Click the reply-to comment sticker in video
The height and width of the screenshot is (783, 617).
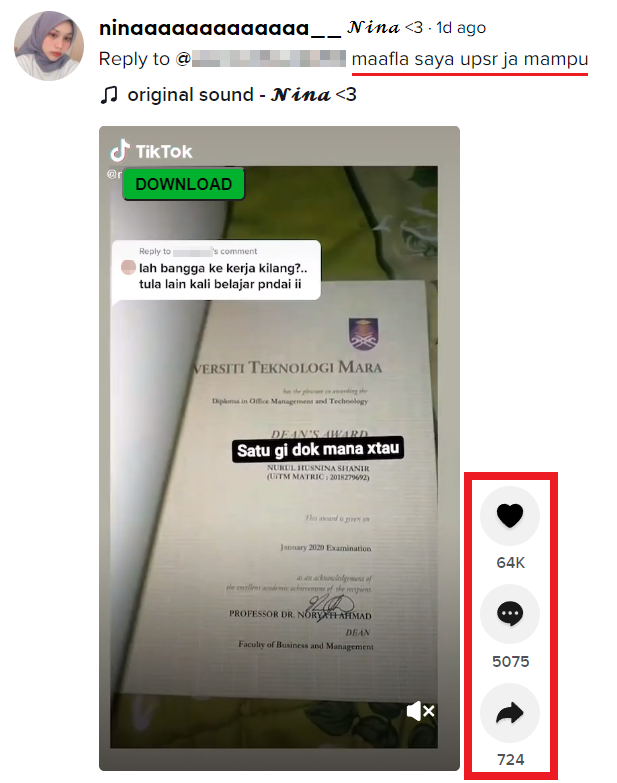tap(216, 270)
